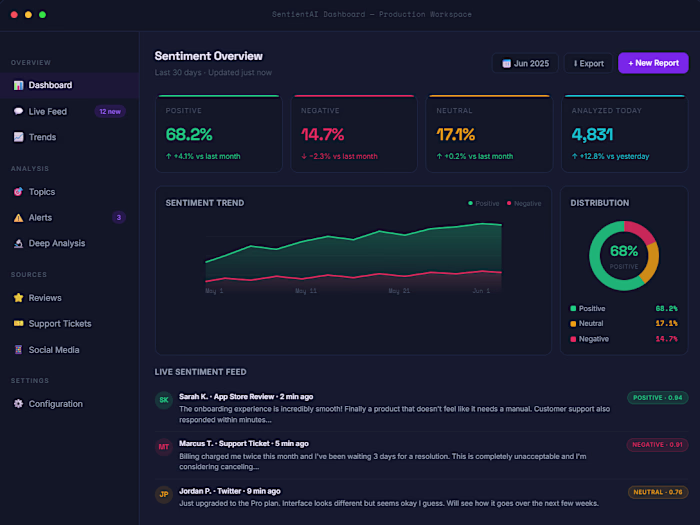Viewport: 700px width, 525px height.
Task: Toggle the Positive series in trend legend
Action: click(x=483, y=203)
